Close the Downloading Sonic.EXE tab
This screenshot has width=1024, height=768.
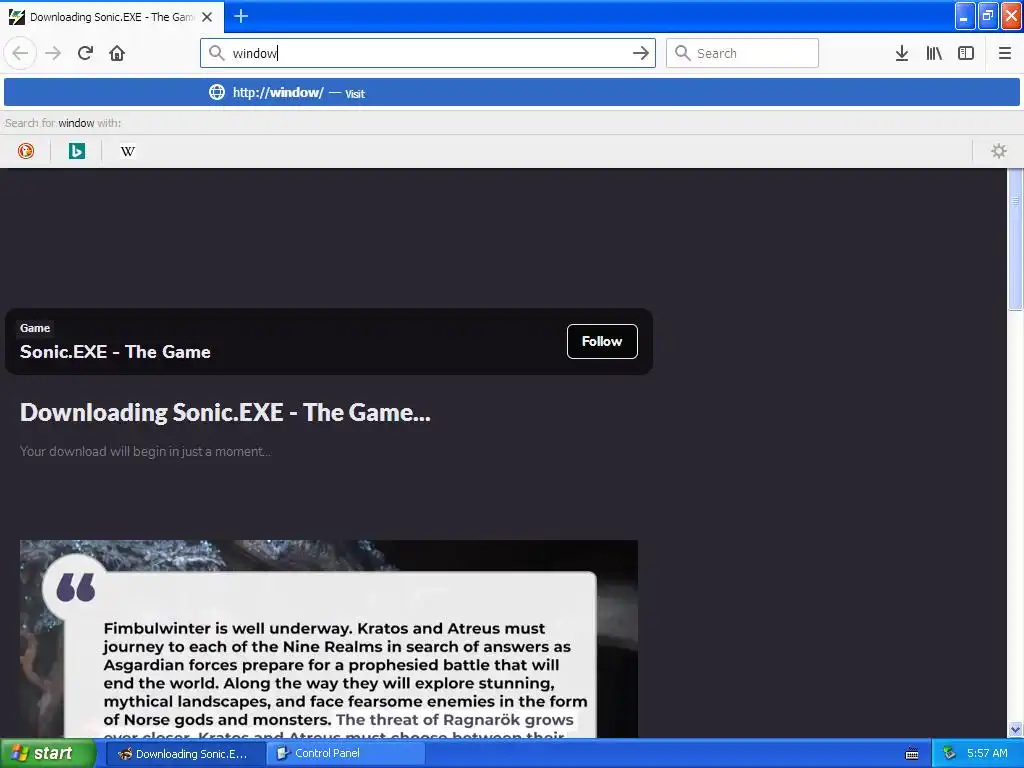click(207, 17)
